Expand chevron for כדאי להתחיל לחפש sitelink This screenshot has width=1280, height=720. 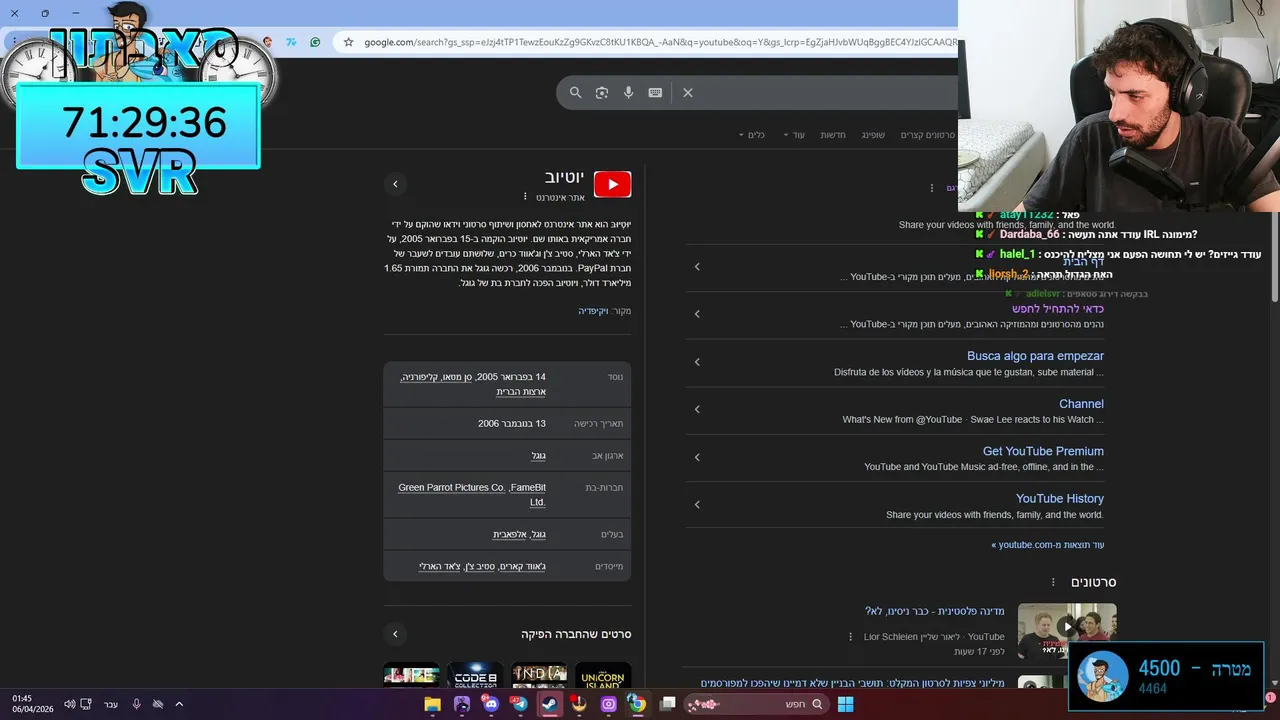(697, 314)
